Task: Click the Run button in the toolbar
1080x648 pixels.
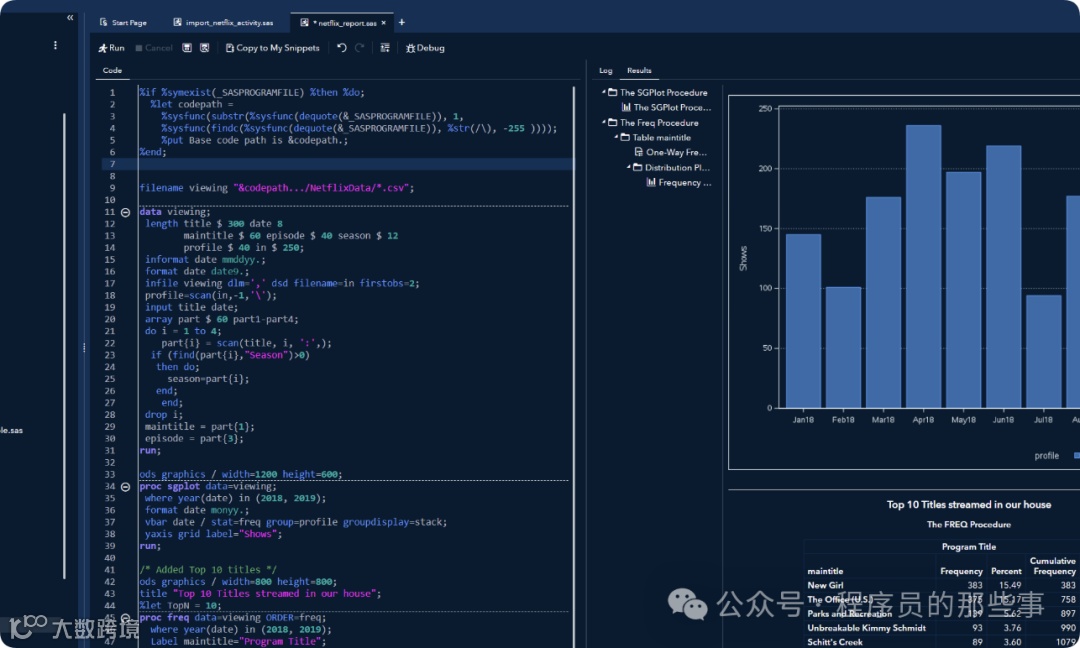Action: [112, 48]
